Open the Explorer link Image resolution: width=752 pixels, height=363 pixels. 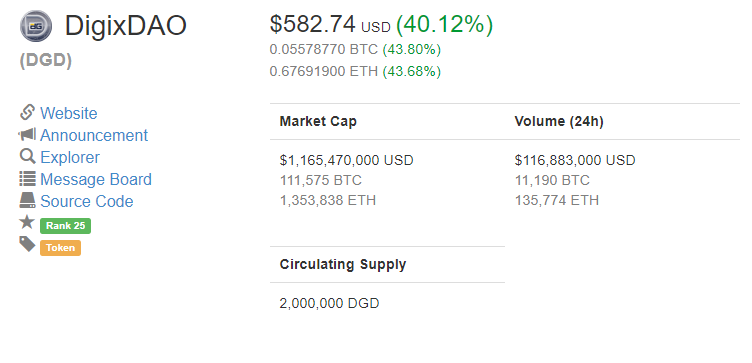[x=70, y=157]
